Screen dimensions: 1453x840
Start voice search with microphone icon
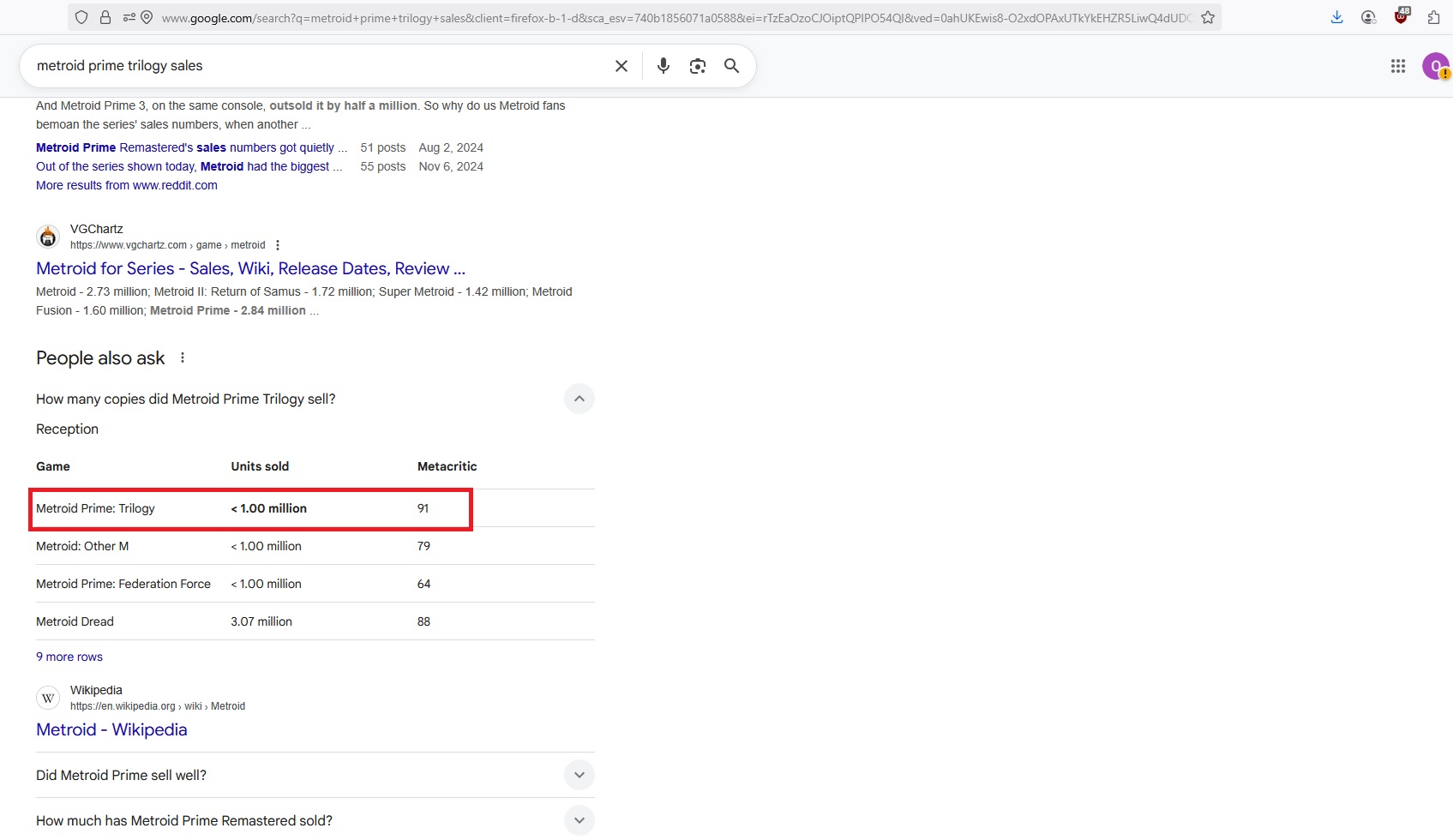(x=663, y=66)
